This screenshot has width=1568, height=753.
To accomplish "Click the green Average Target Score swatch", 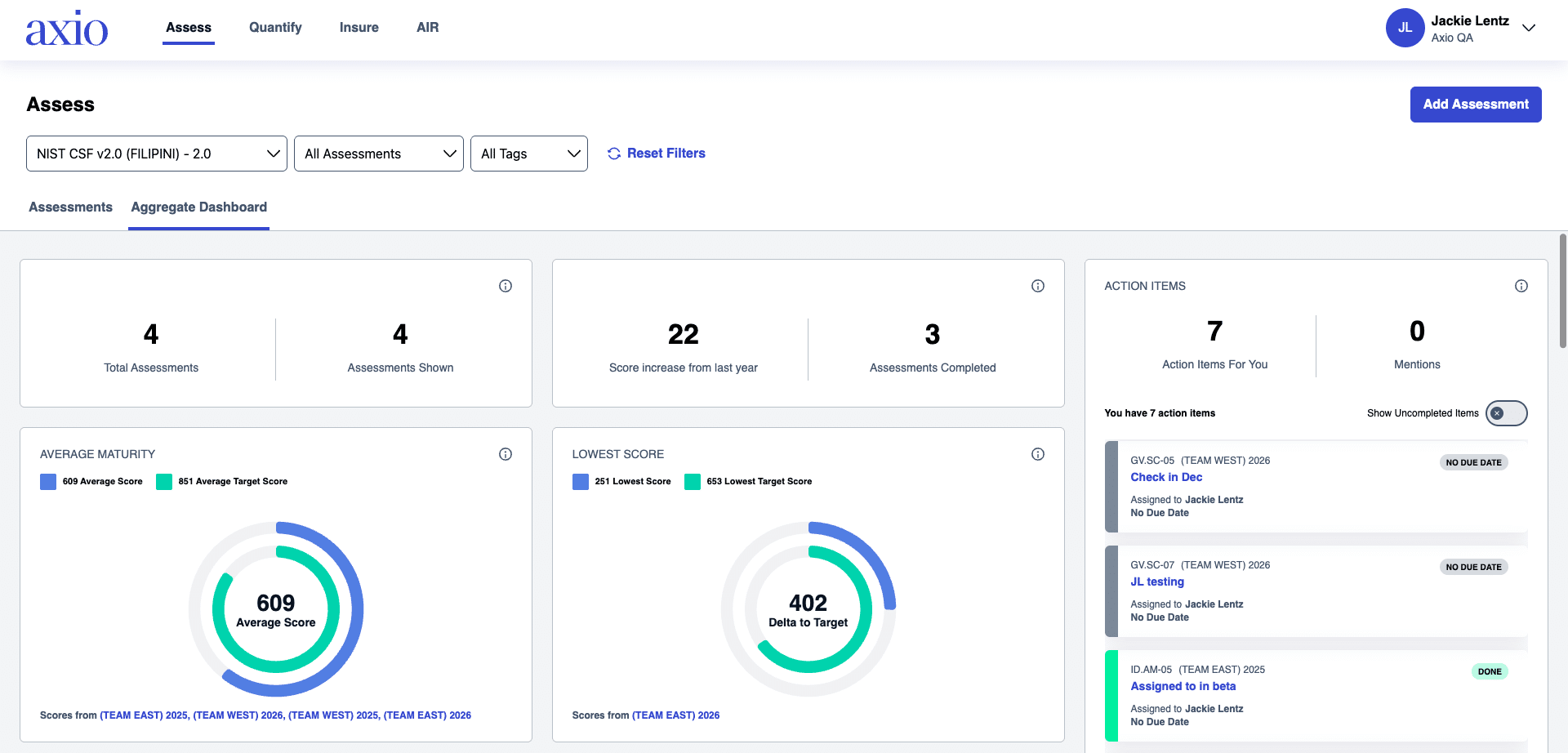I will pos(164,482).
